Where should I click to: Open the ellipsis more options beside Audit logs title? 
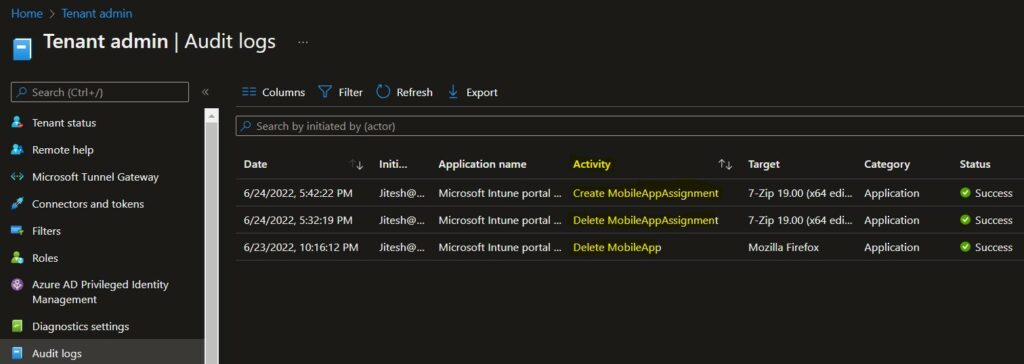303,42
